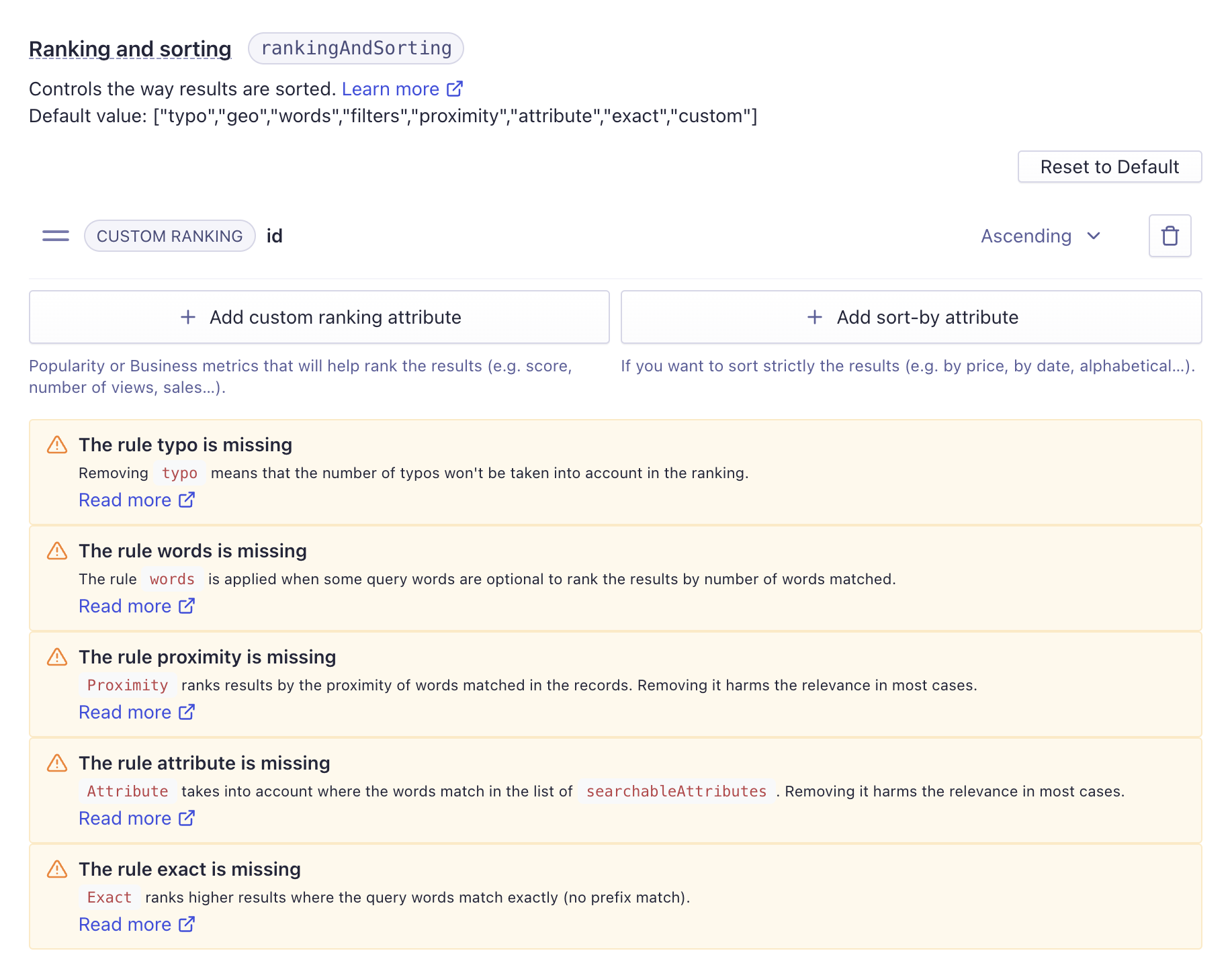Image resolution: width=1232 pixels, height=963 pixels.
Task: Click the rankingAndSorting code badge
Action: pyautogui.click(x=356, y=48)
